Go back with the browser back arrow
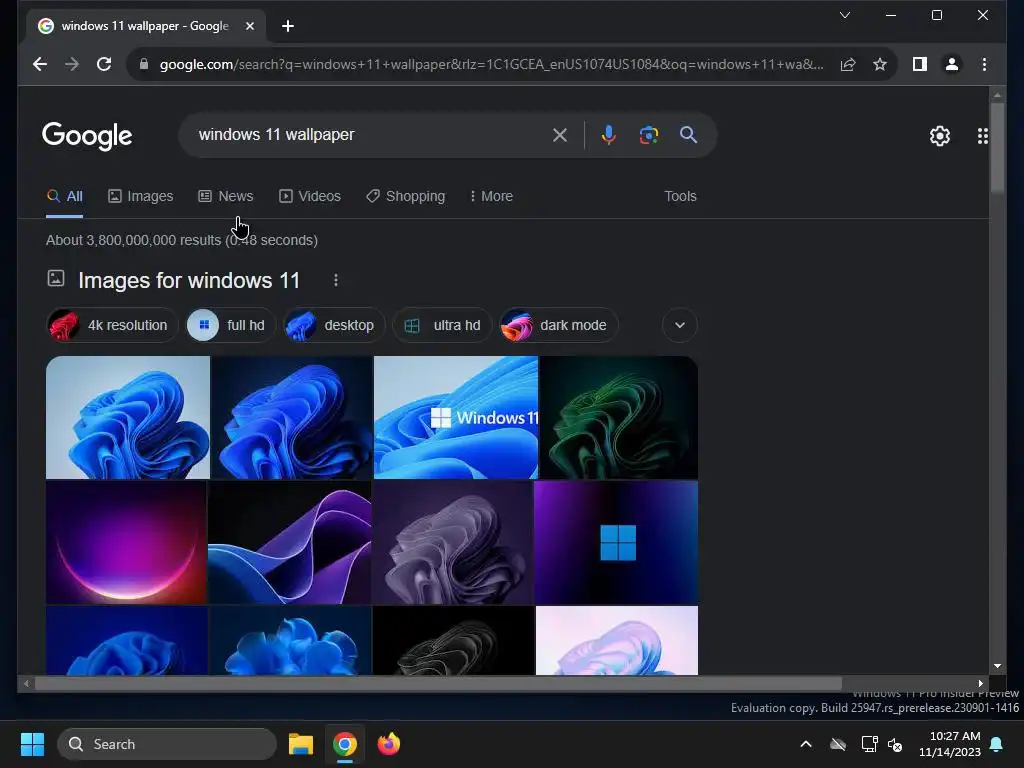 (x=40, y=64)
